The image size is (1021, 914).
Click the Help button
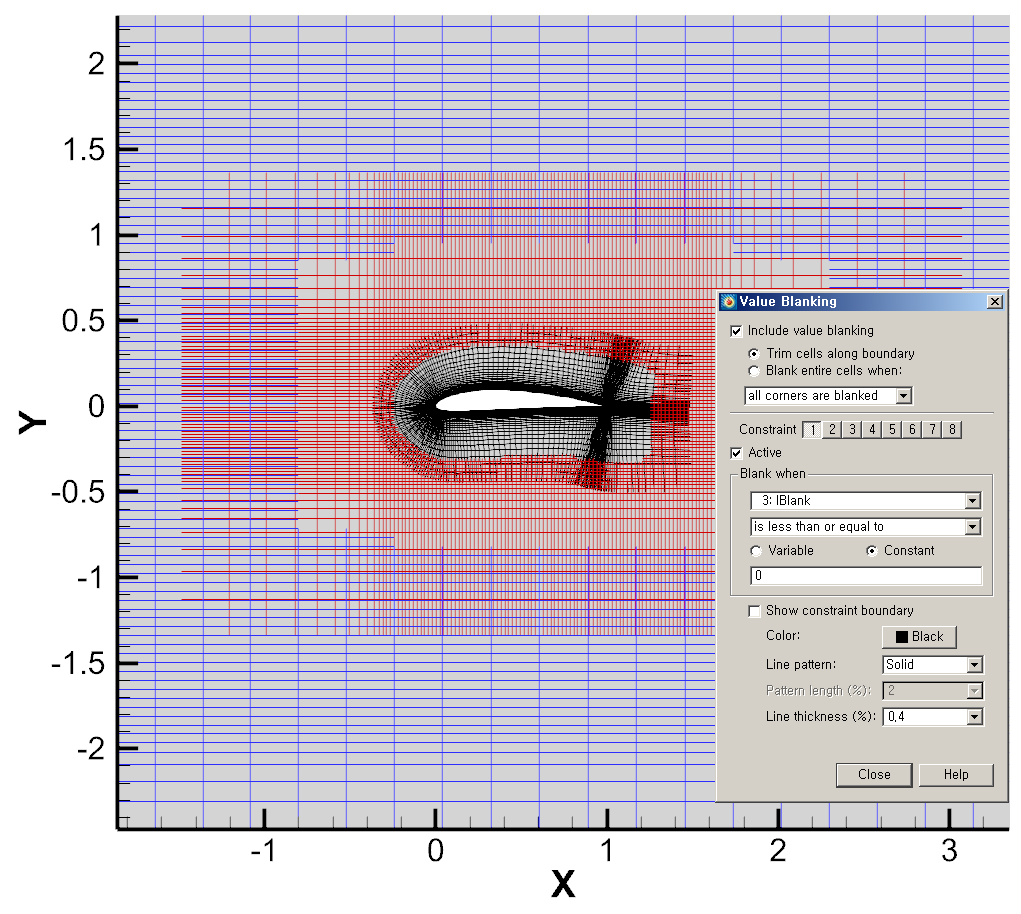coord(955,774)
